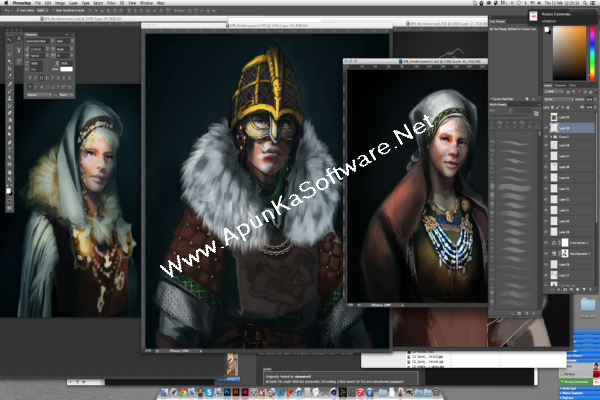Click the lock position icon in Layers
This screenshot has height=400, width=600.
(x=562, y=107)
